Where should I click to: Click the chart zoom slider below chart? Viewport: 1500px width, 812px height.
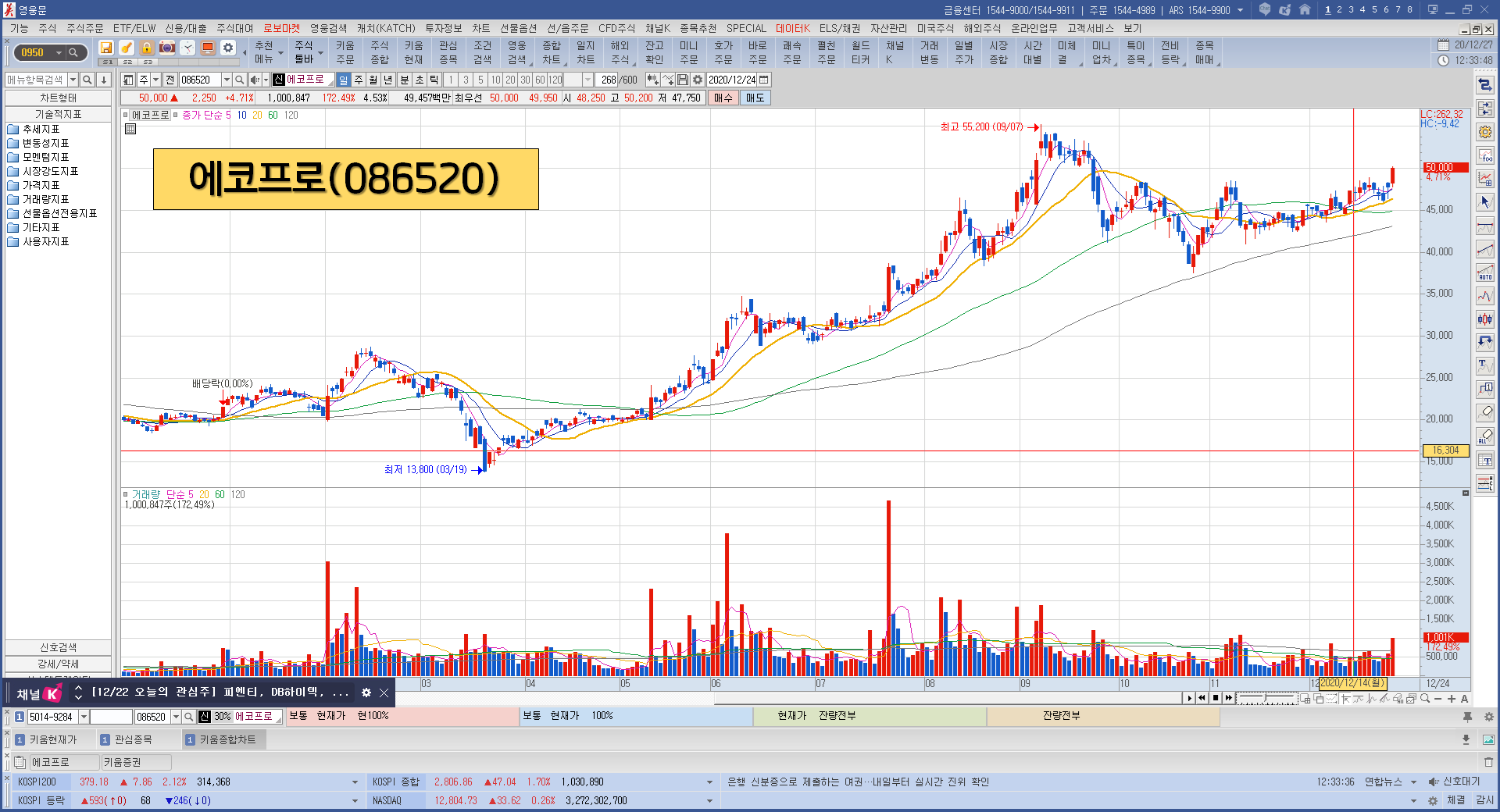(x=1267, y=698)
